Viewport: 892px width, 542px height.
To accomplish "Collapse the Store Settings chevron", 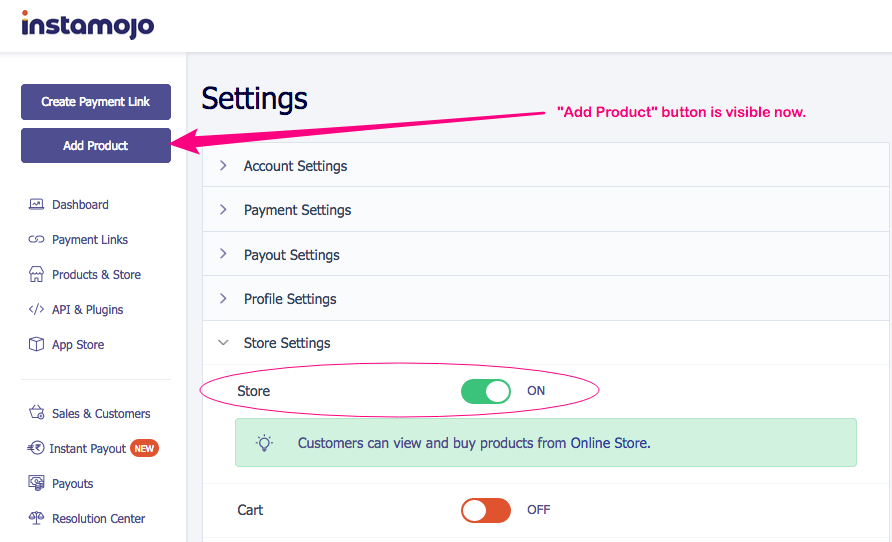I will tap(223, 342).
